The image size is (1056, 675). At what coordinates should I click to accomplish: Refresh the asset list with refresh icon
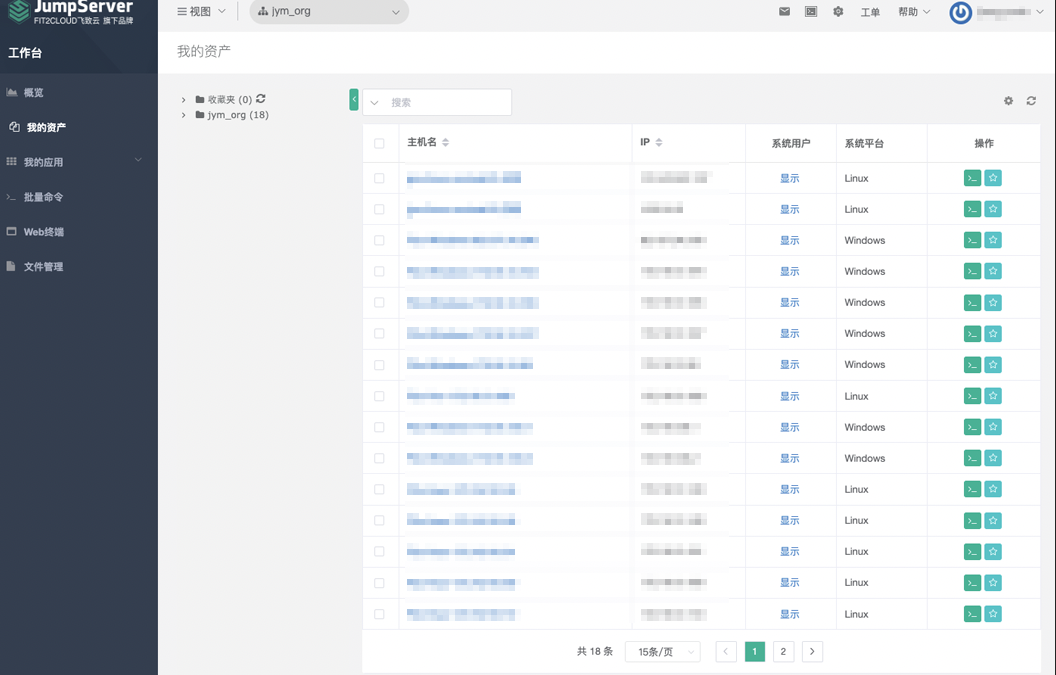click(1031, 100)
